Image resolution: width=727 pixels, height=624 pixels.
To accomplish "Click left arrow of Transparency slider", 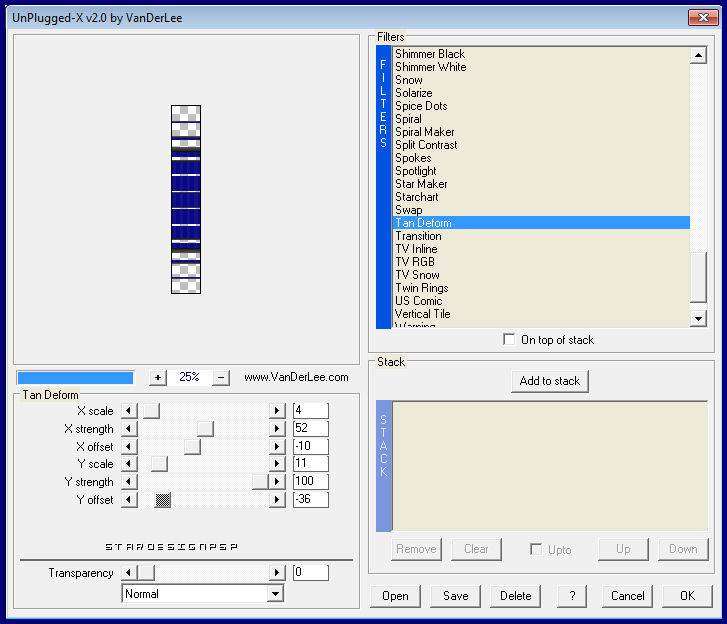I will click(129, 573).
